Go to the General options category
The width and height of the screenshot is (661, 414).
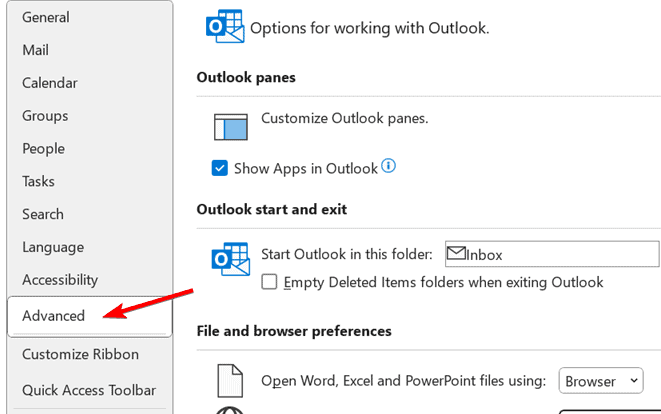tap(46, 17)
